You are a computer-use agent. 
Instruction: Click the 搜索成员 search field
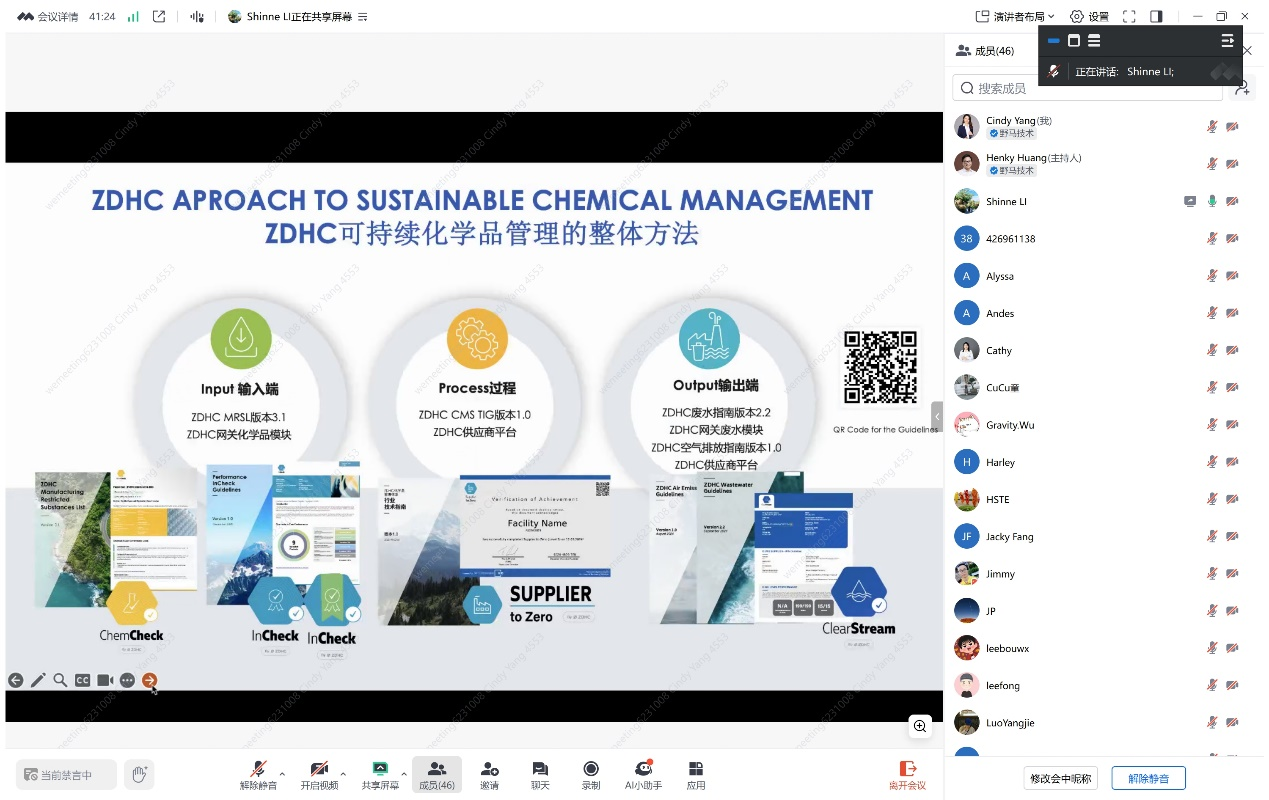[1087, 88]
